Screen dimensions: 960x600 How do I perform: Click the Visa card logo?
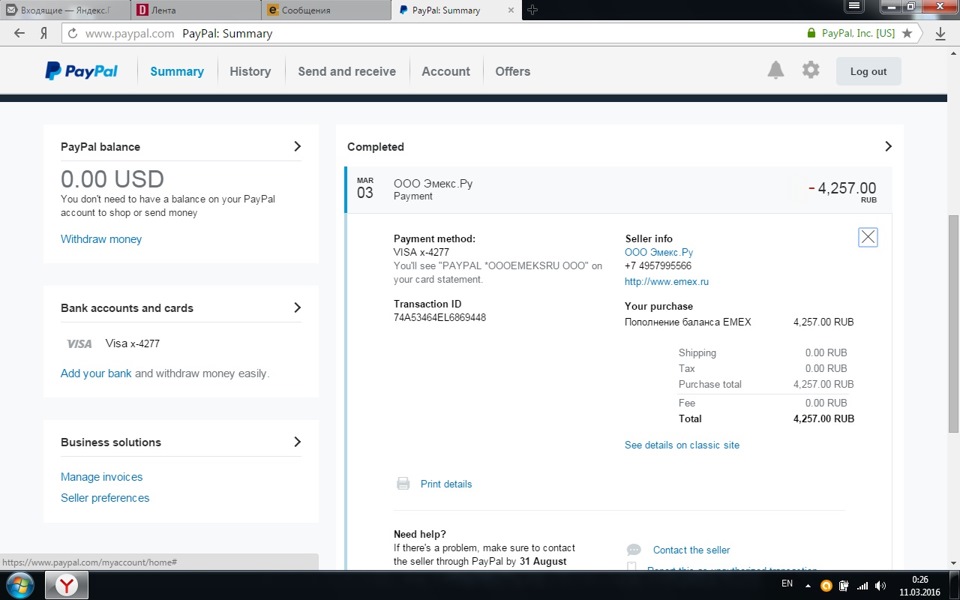(x=79, y=344)
